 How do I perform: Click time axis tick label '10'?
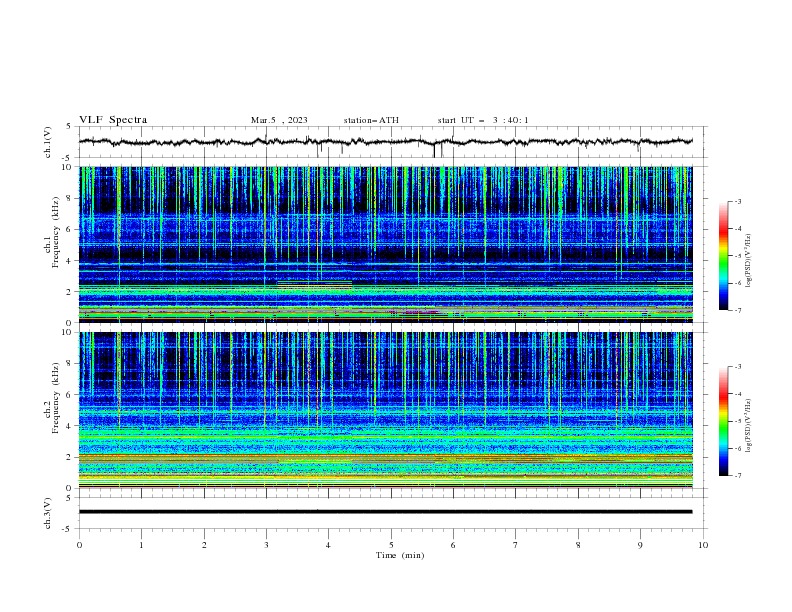[703, 545]
